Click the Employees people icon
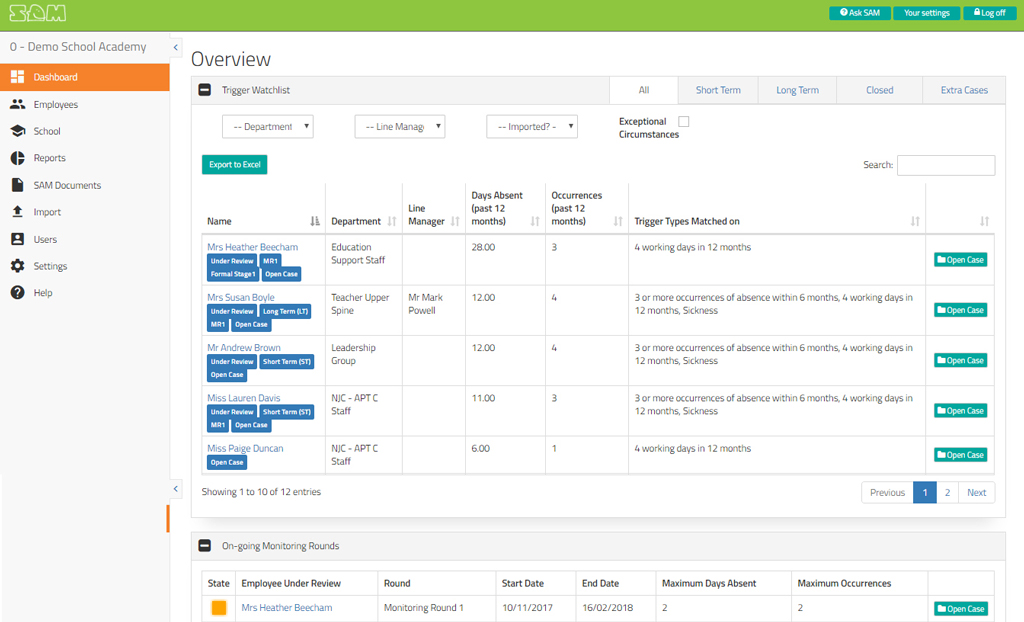This screenshot has height=622, width=1024. click(x=18, y=104)
